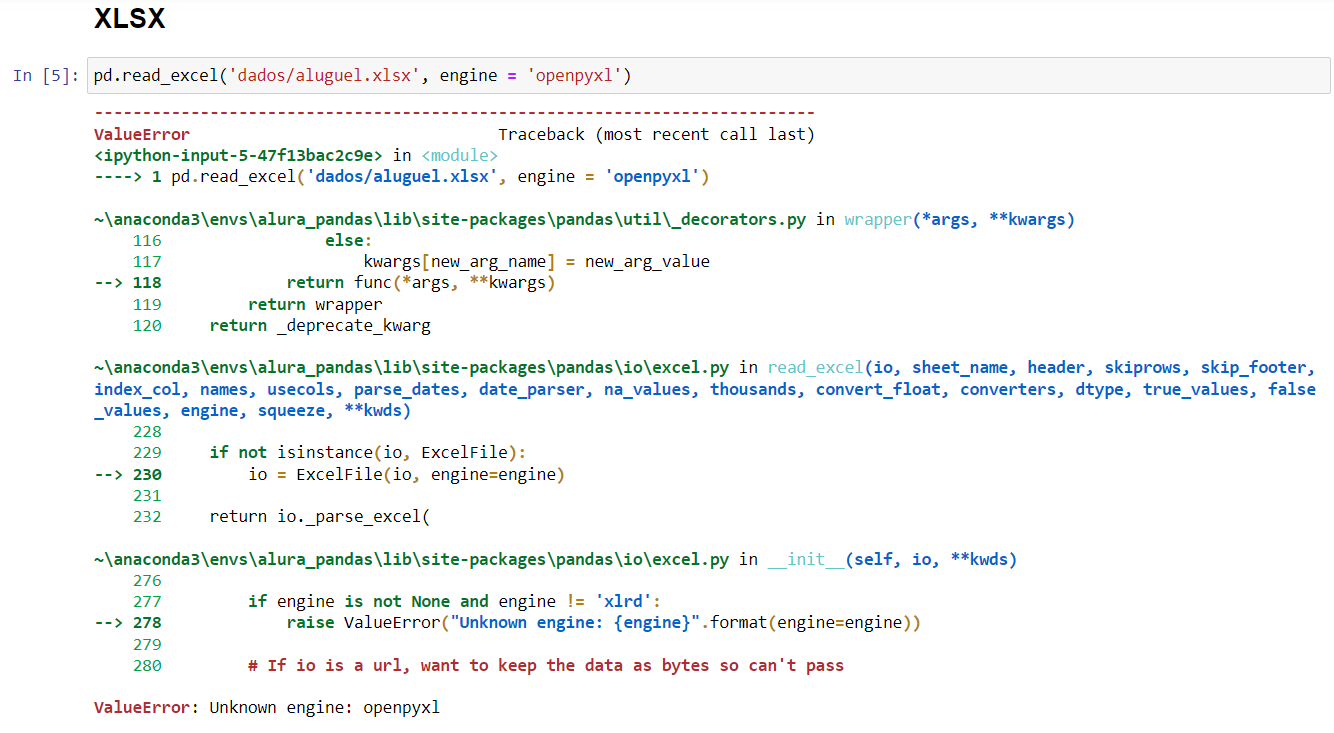Screen dimensions: 1334x733
Task: Click the <module> text in traceback
Action: [x=460, y=155]
